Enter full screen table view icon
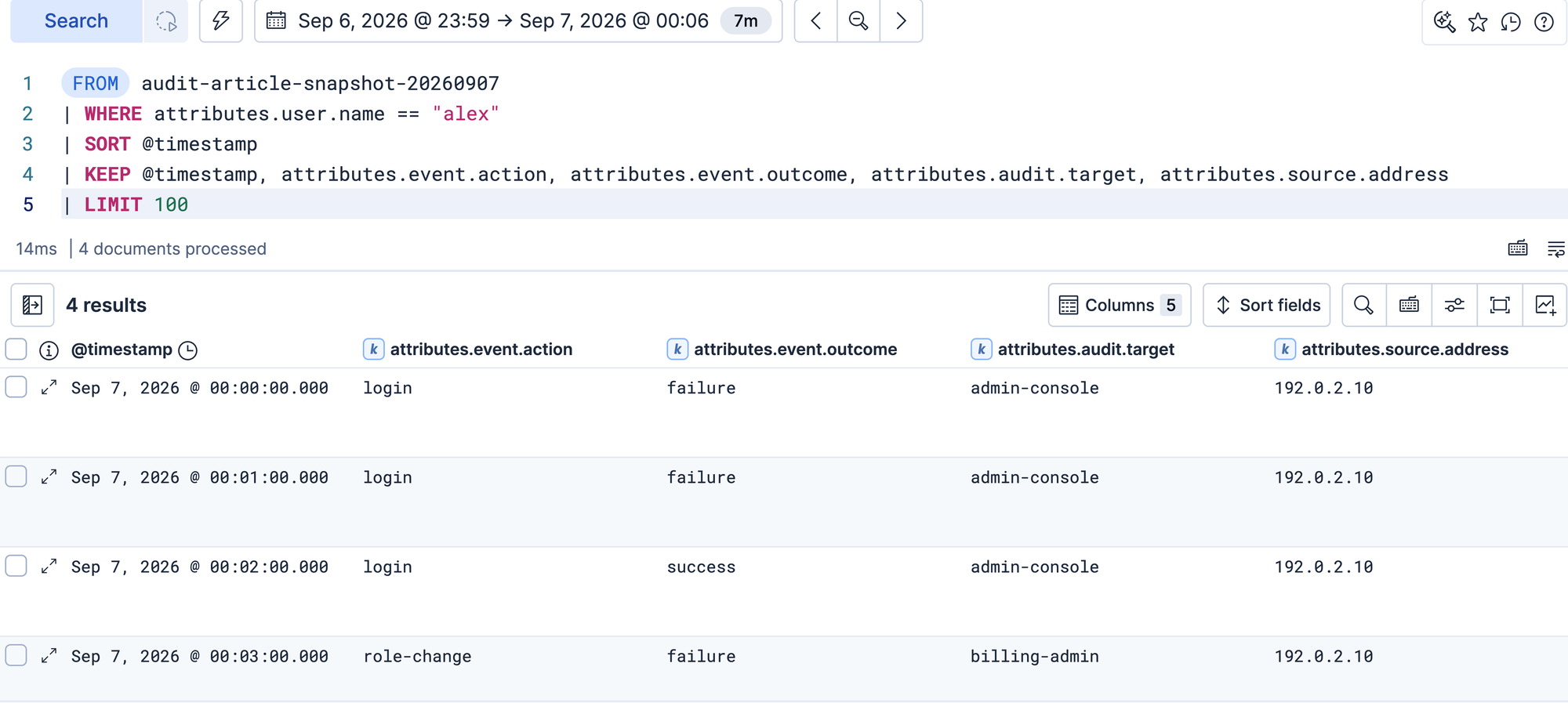1568x703 pixels. point(1500,305)
